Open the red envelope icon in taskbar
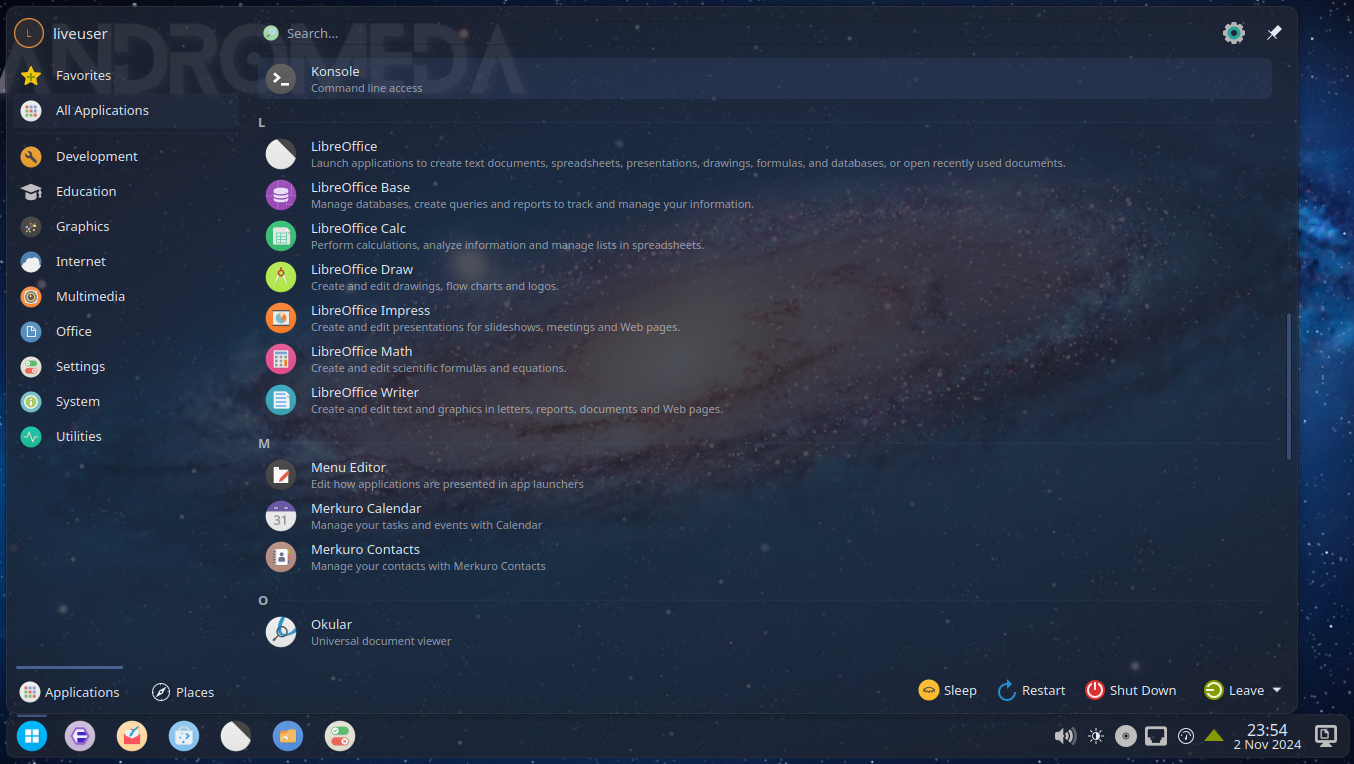Image resolution: width=1354 pixels, height=764 pixels. [x=132, y=737]
